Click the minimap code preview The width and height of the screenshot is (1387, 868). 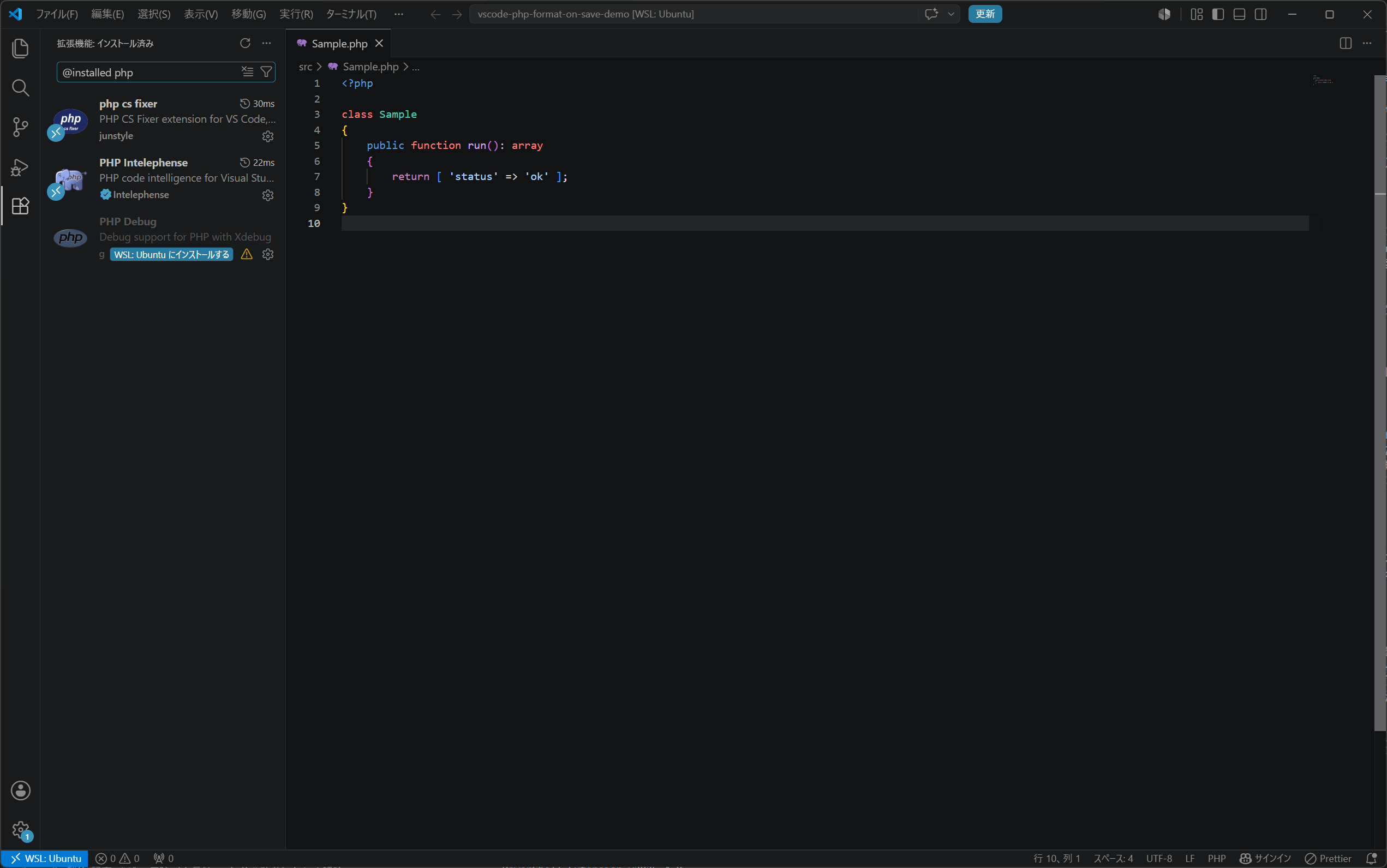click(x=1323, y=80)
